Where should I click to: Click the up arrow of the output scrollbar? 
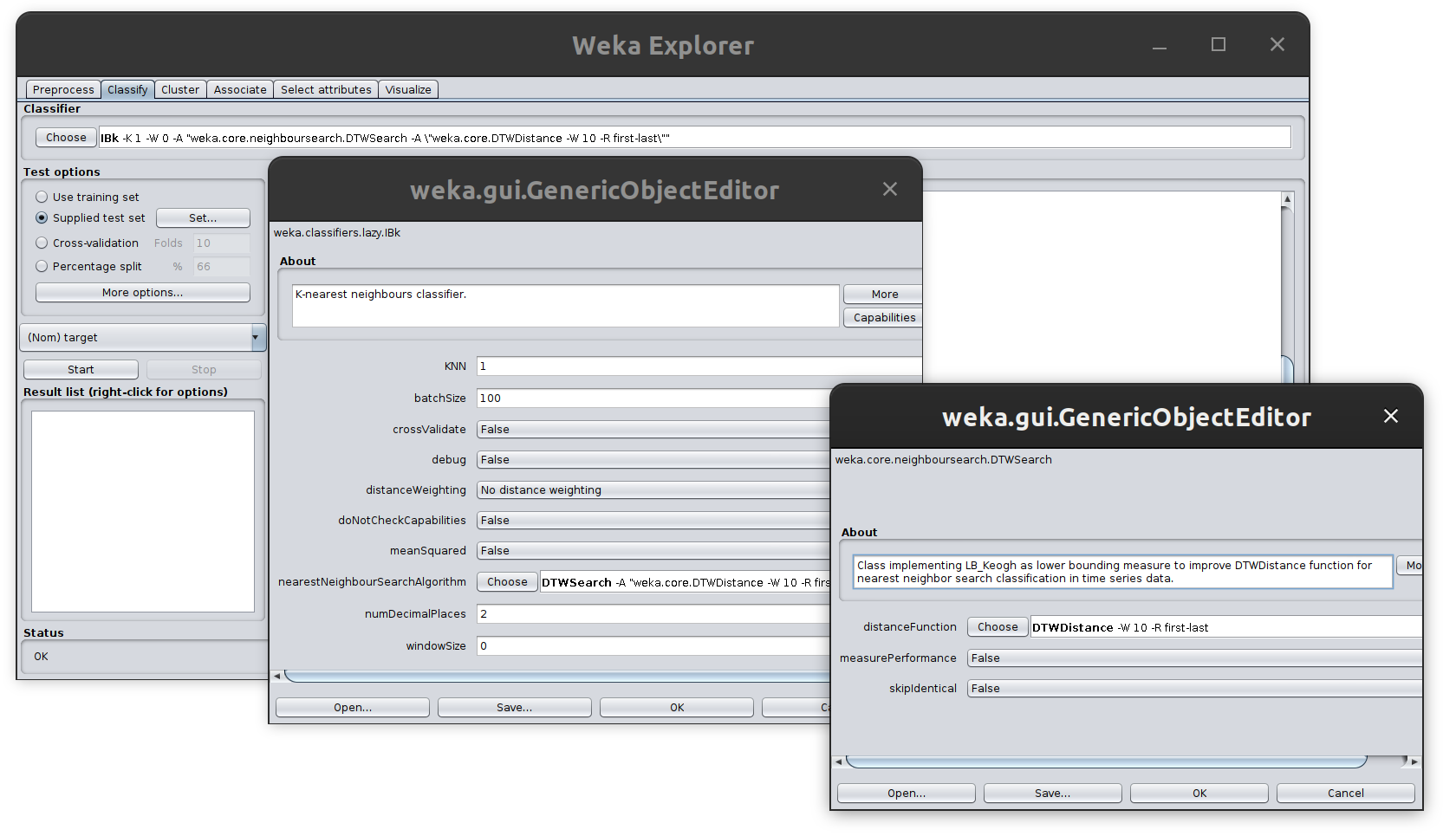(1287, 199)
